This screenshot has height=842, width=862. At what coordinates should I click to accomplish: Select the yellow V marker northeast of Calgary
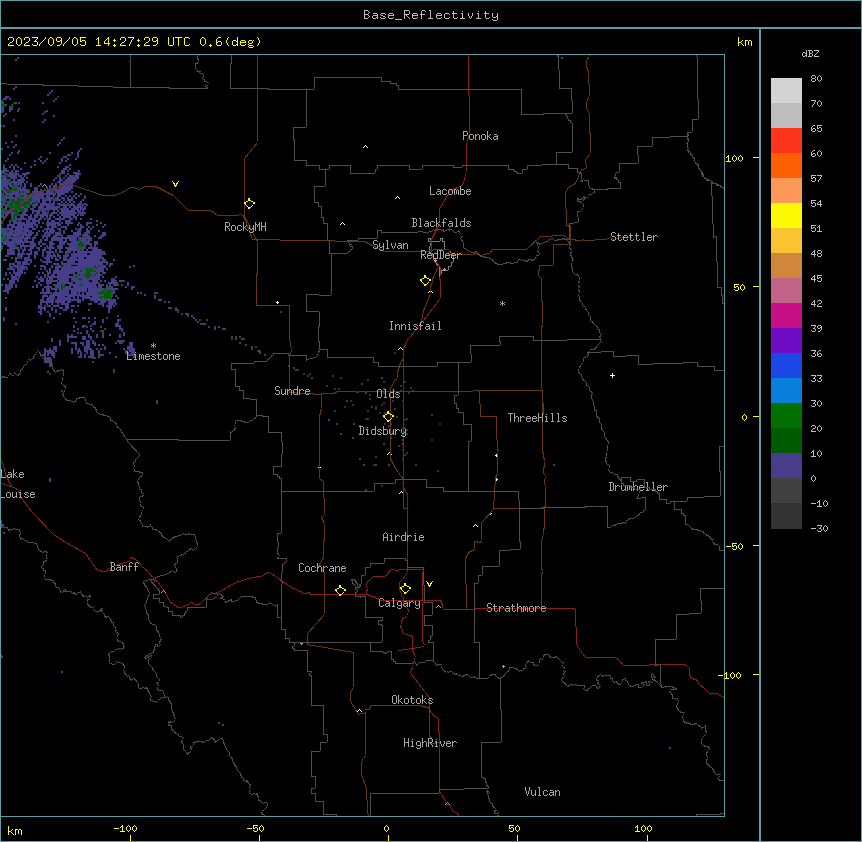(429, 584)
